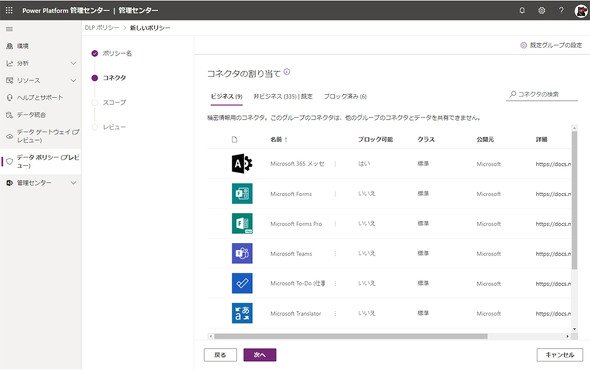Click the search magnifier icon
The height and width of the screenshot is (371, 590).
512,94
